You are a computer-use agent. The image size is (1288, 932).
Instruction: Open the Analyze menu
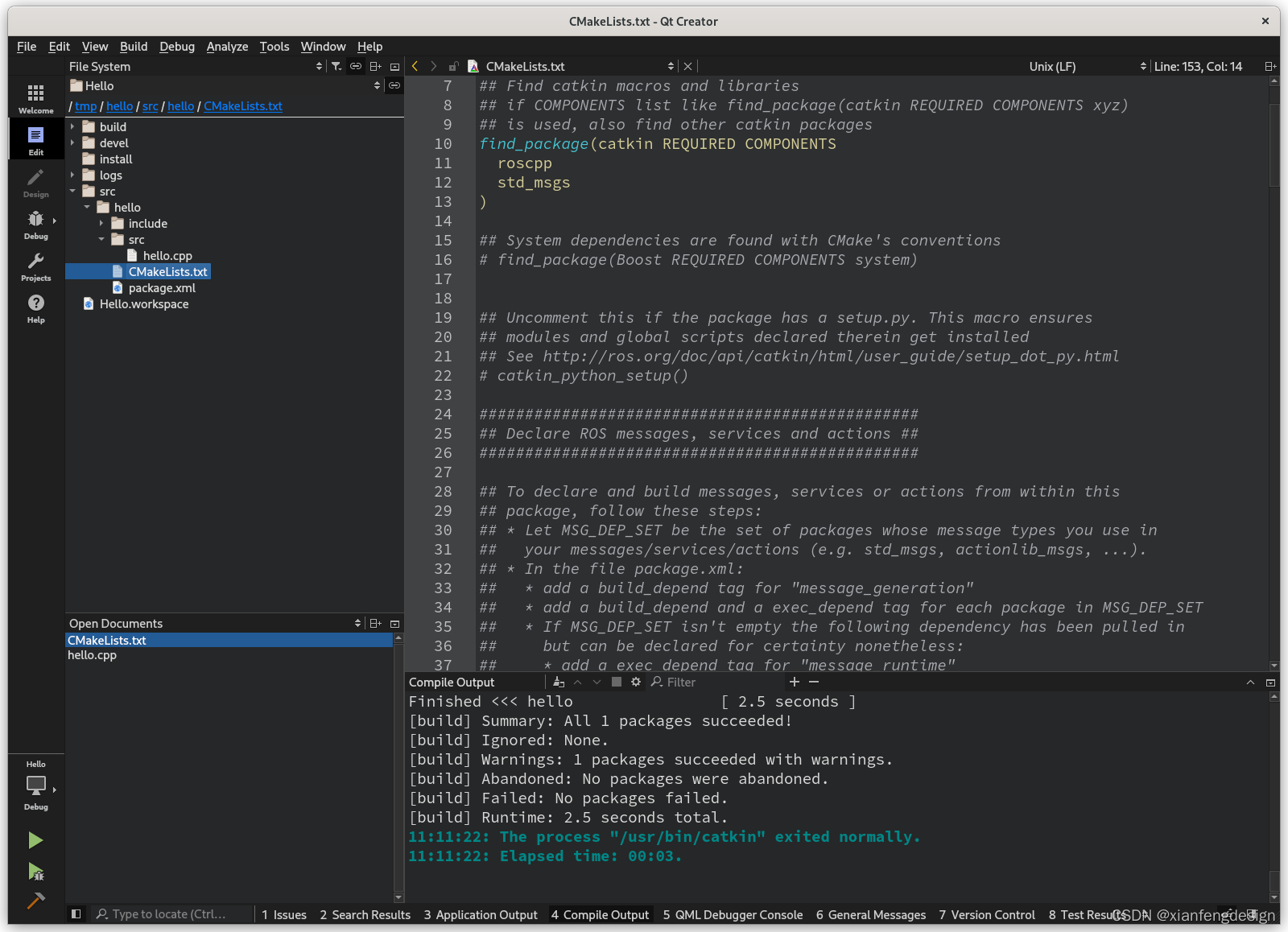[x=227, y=47]
